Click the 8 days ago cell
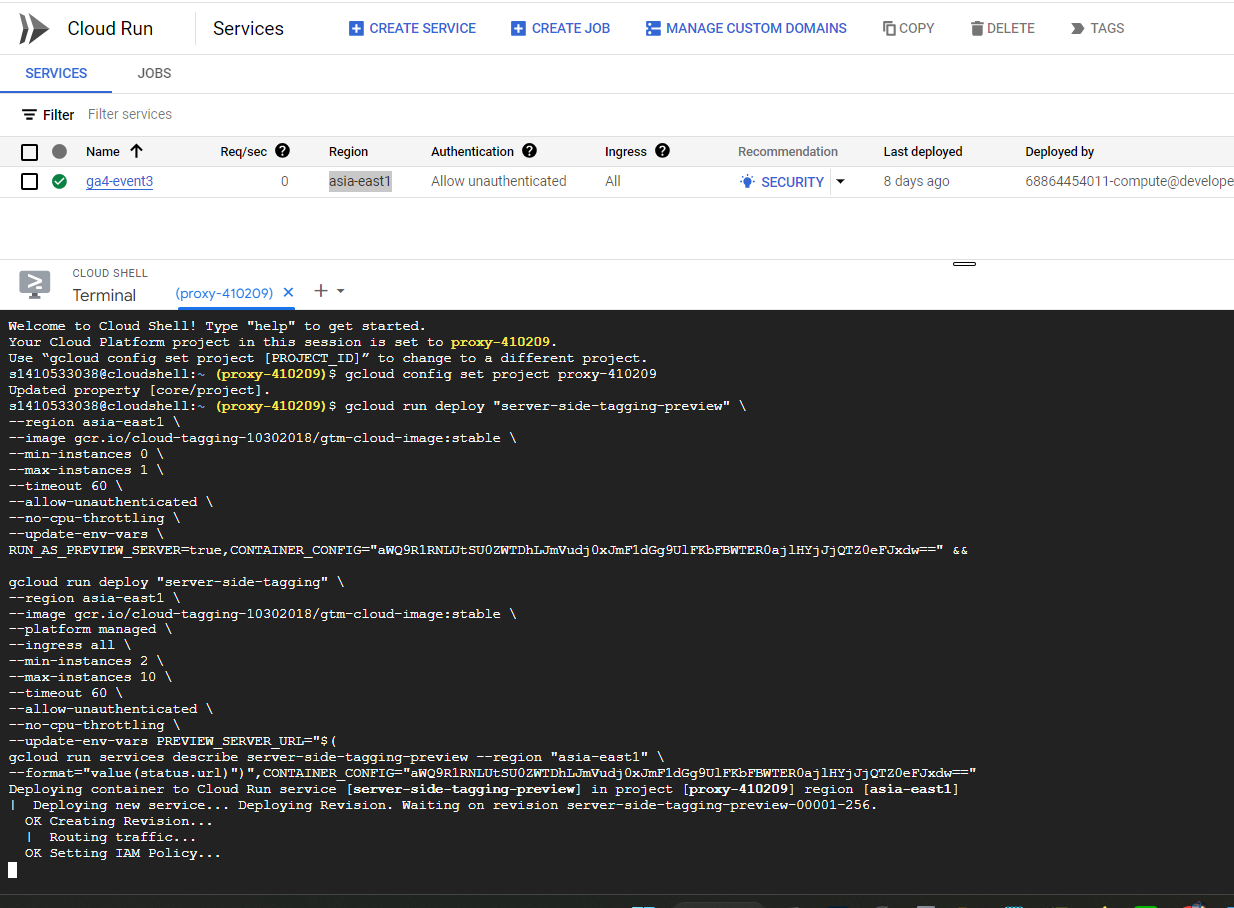 (916, 181)
